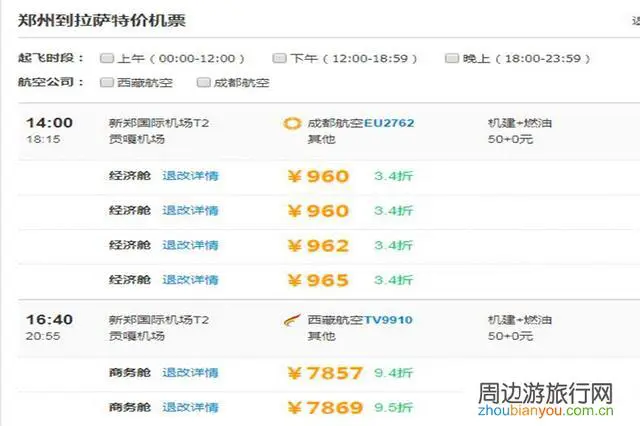Check the 上午 (00:00-12:00) time filter
The width and height of the screenshot is (640, 426).
(x=107, y=58)
